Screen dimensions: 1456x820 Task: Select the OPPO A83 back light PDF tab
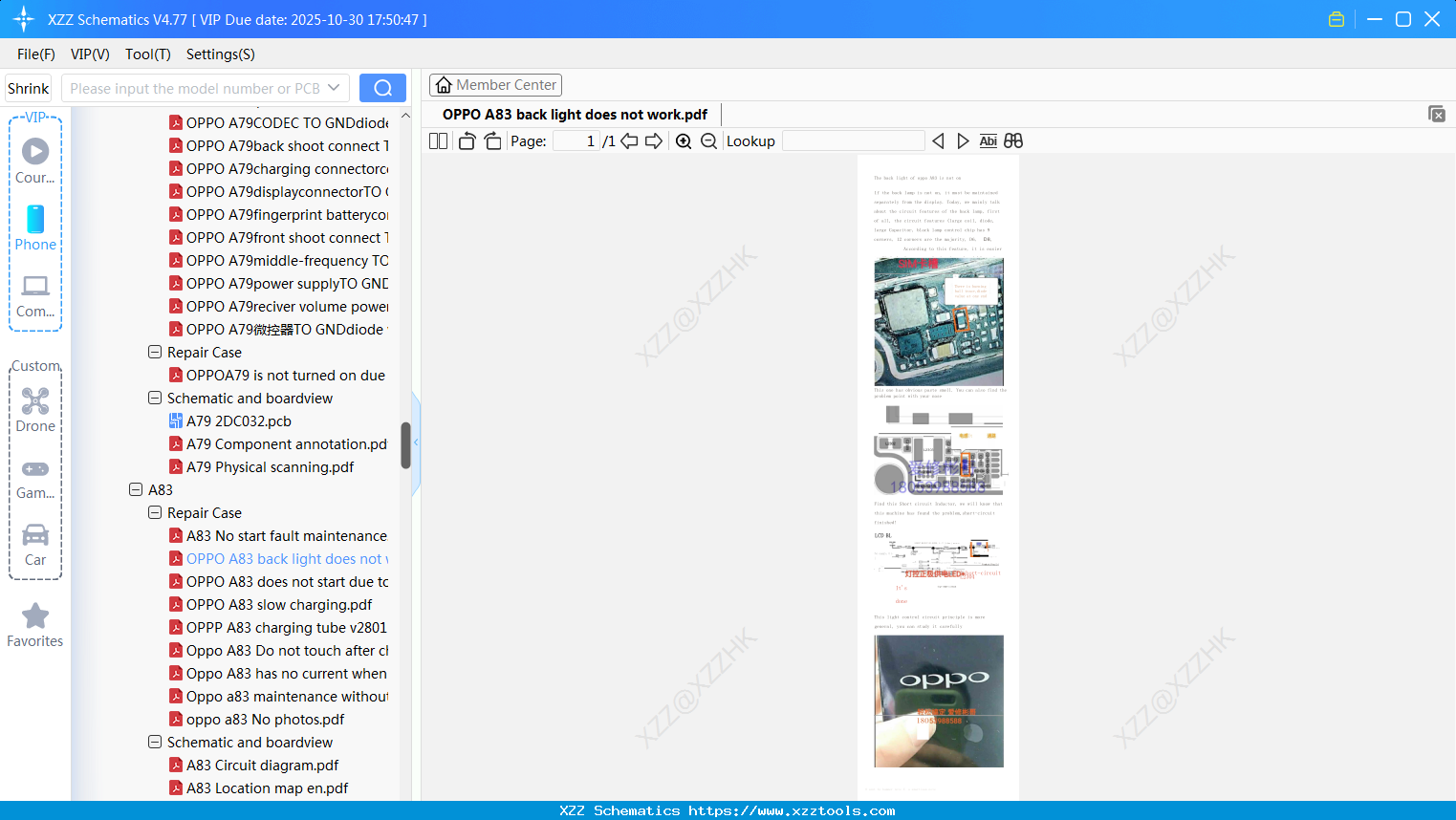(575, 115)
